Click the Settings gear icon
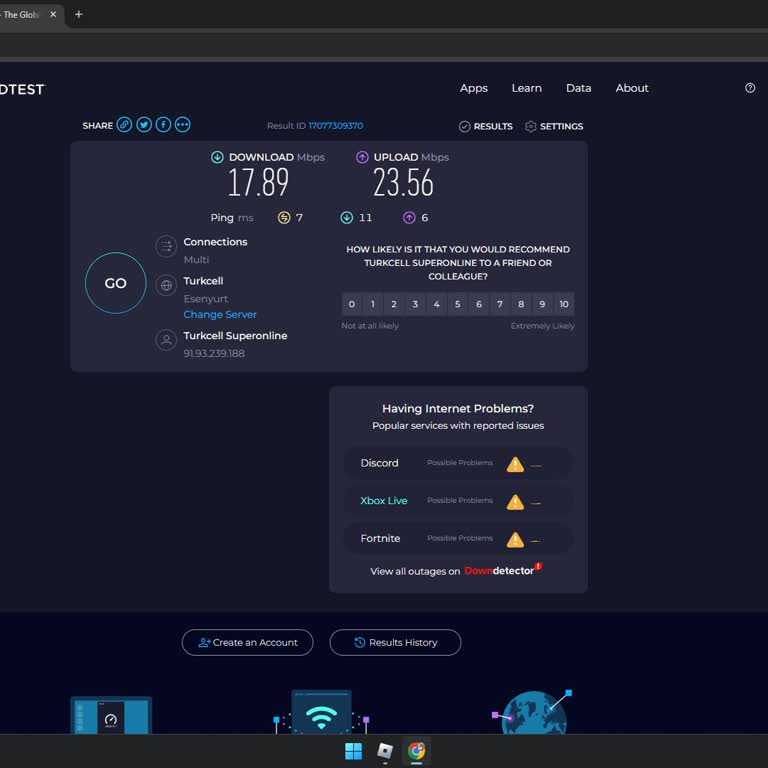The width and height of the screenshot is (768, 768). coord(530,126)
